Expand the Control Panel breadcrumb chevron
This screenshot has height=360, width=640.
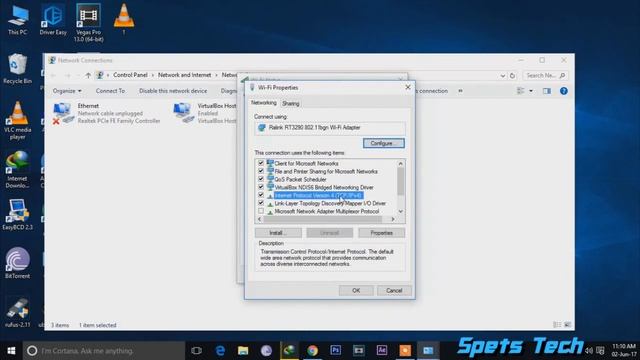(x=153, y=75)
